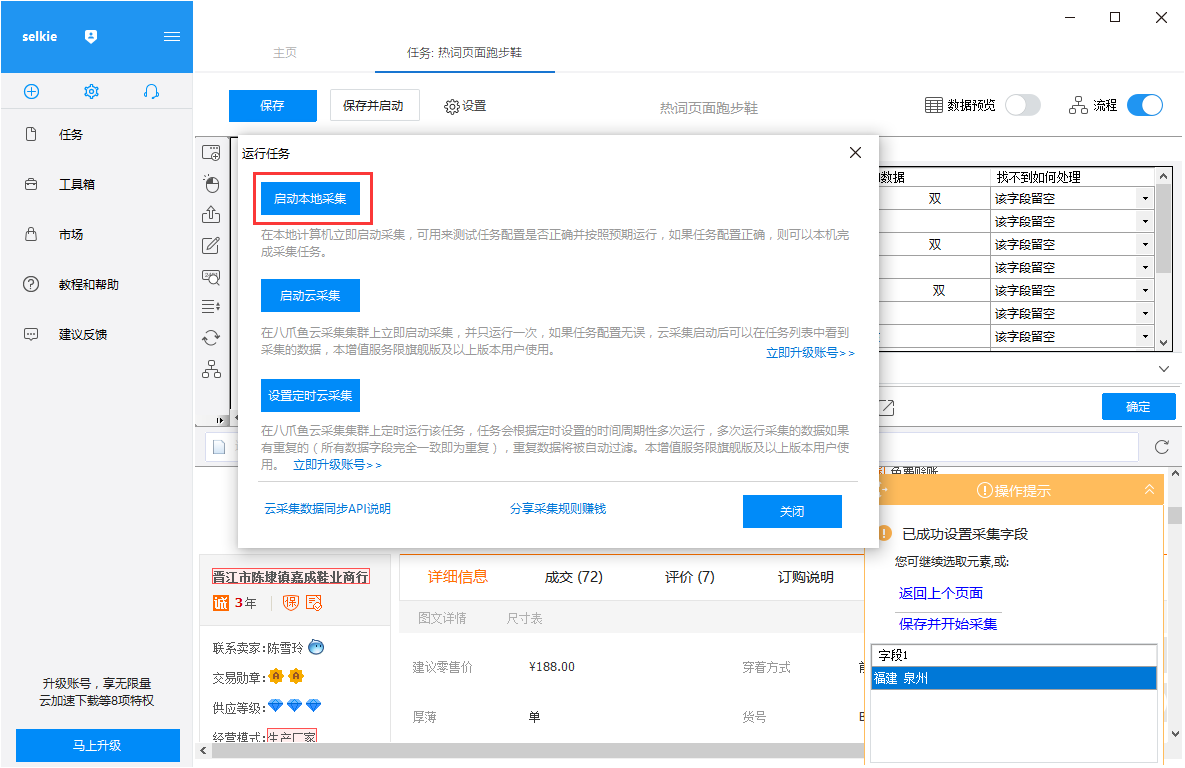Toggle the 流程 switch off
This screenshot has height=768, width=1185.
[x=1145, y=105]
